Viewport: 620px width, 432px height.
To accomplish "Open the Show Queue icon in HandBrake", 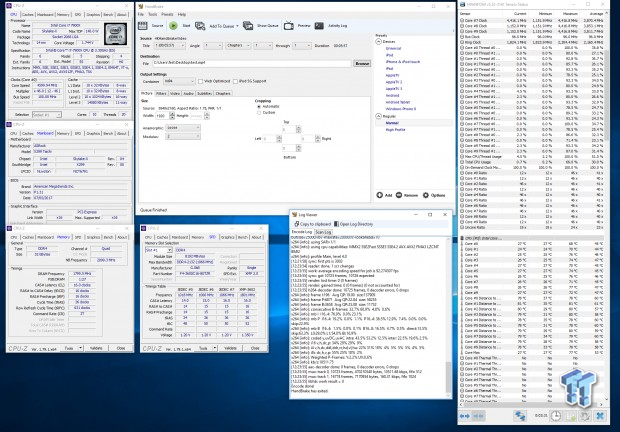I will click(248, 26).
